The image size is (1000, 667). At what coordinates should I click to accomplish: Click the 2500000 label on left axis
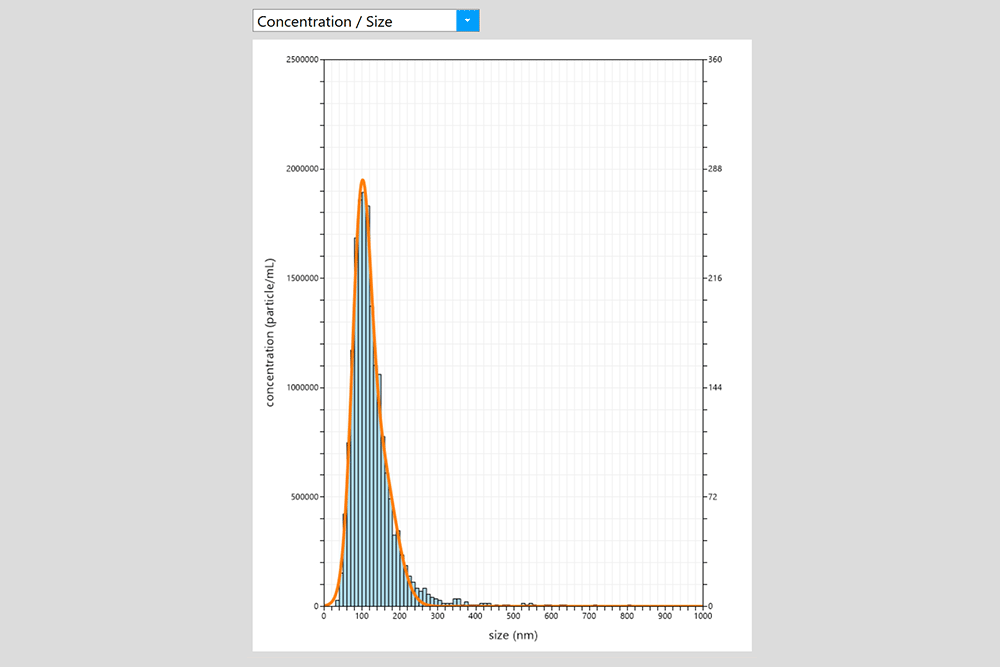[x=299, y=60]
